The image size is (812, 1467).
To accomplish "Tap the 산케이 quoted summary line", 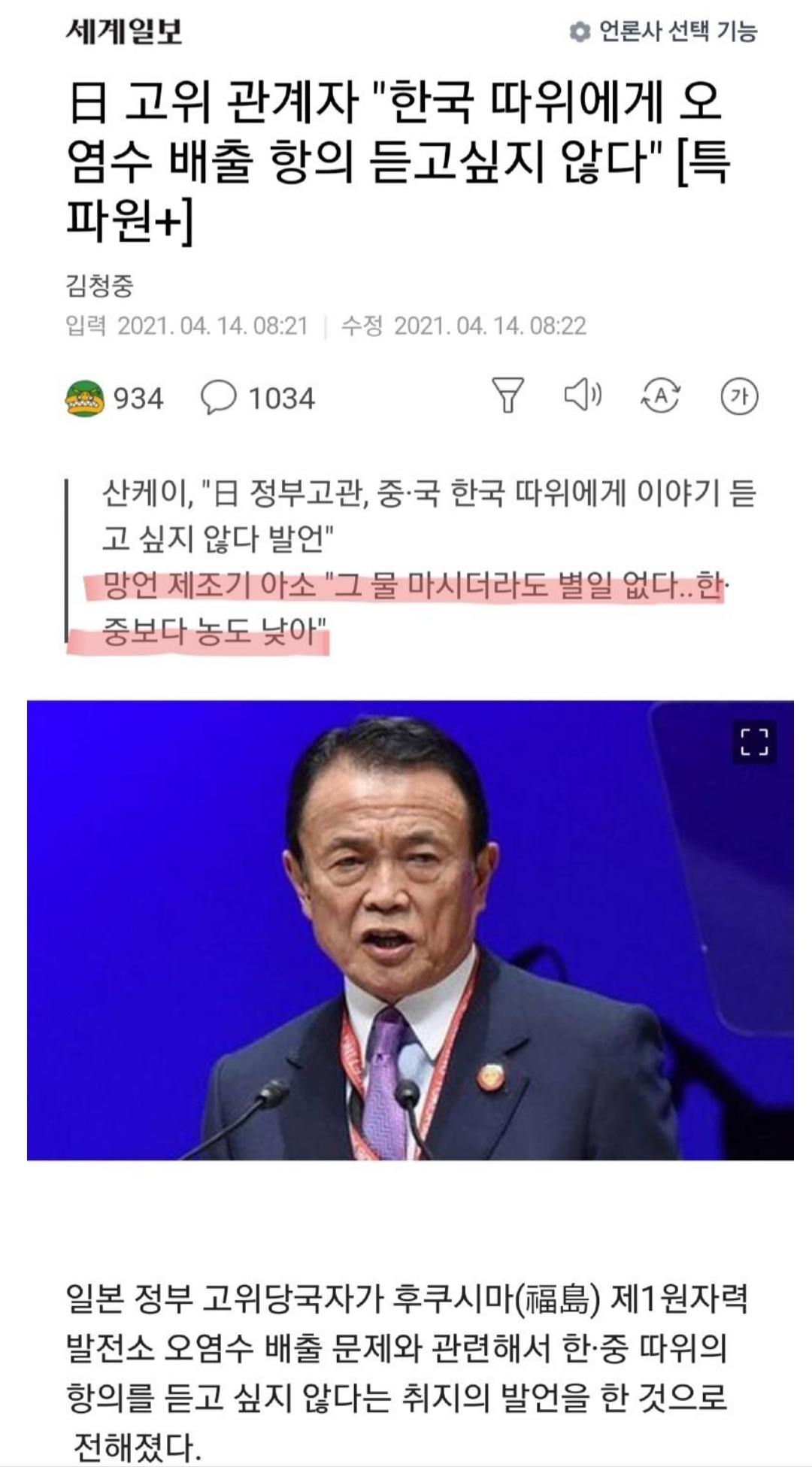I will [x=429, y=516].
